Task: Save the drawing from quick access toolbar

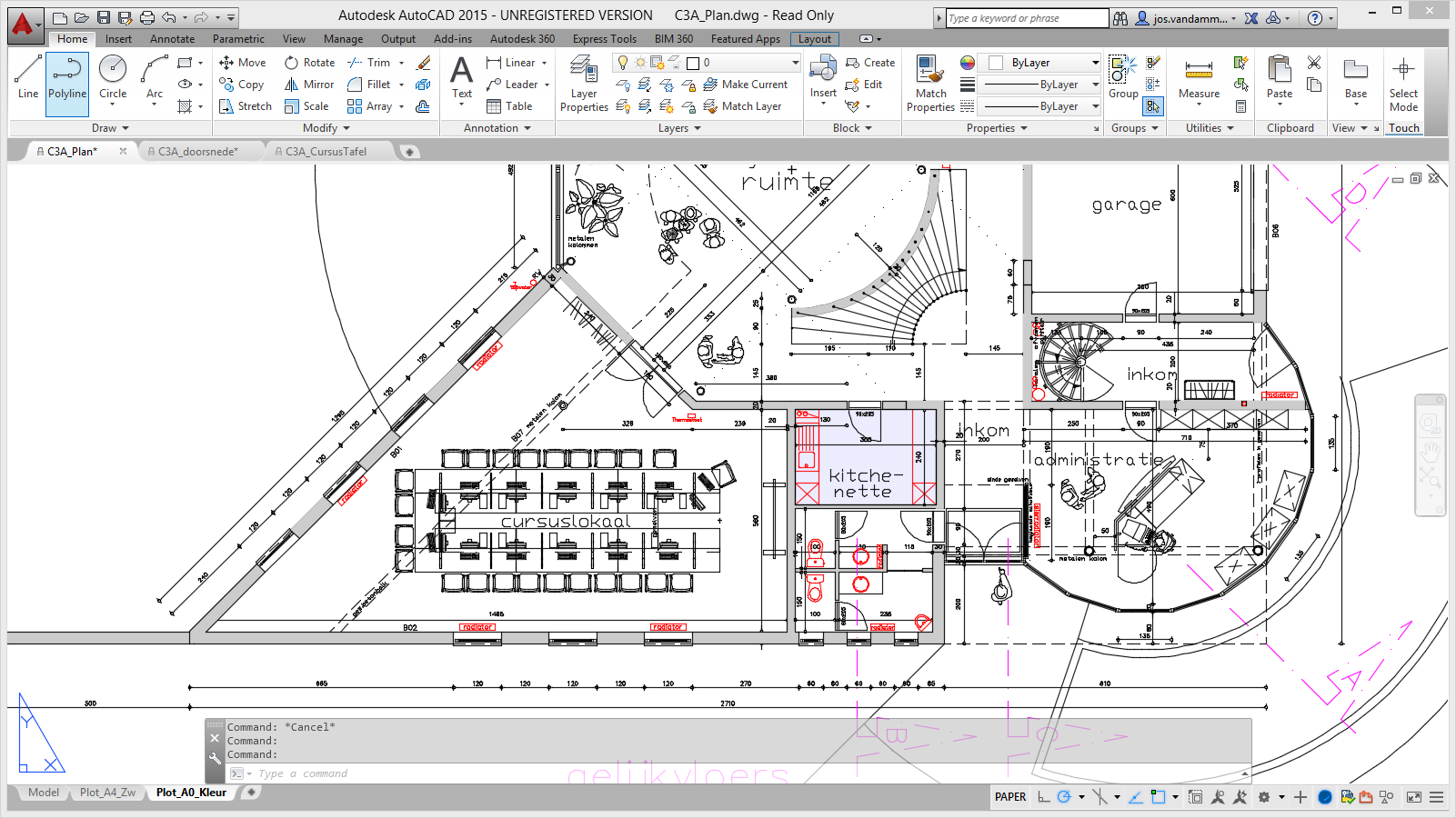Action: coord(104,17)
